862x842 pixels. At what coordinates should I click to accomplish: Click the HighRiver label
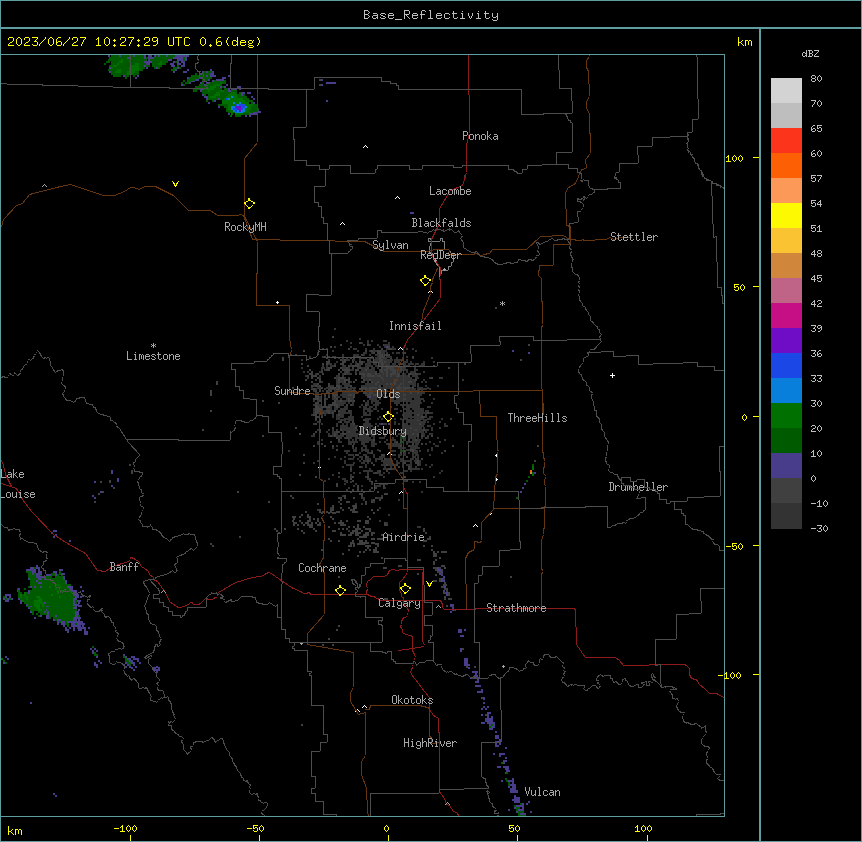click(x=430, y=743)
